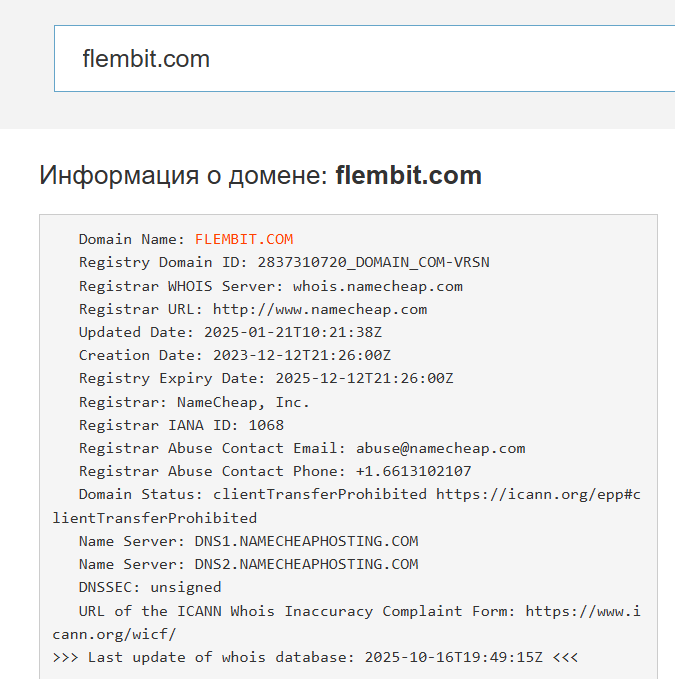Click the orange FLEMBIT.COM domain name
675x679 pixels.
click(x=244, y=239)
